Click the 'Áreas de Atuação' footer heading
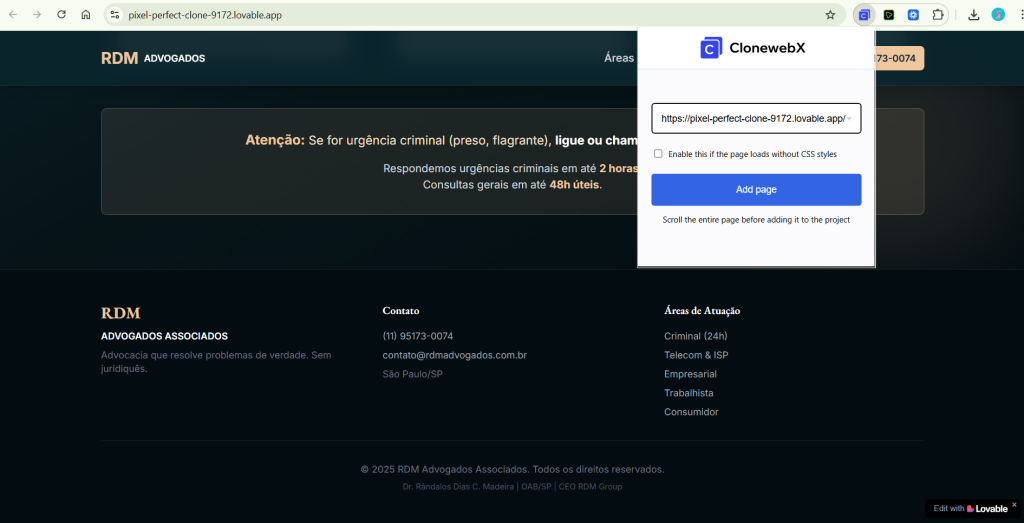 [702, 311]
